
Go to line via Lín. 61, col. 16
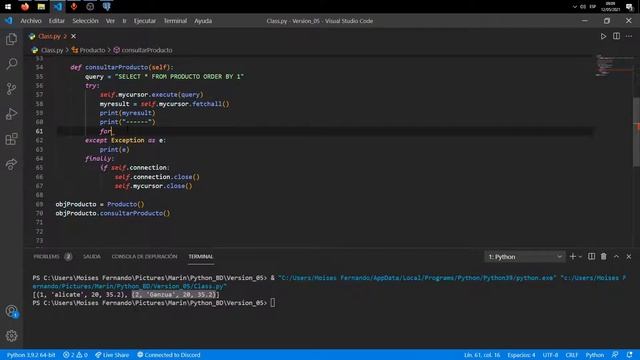(x=482, y=355)
